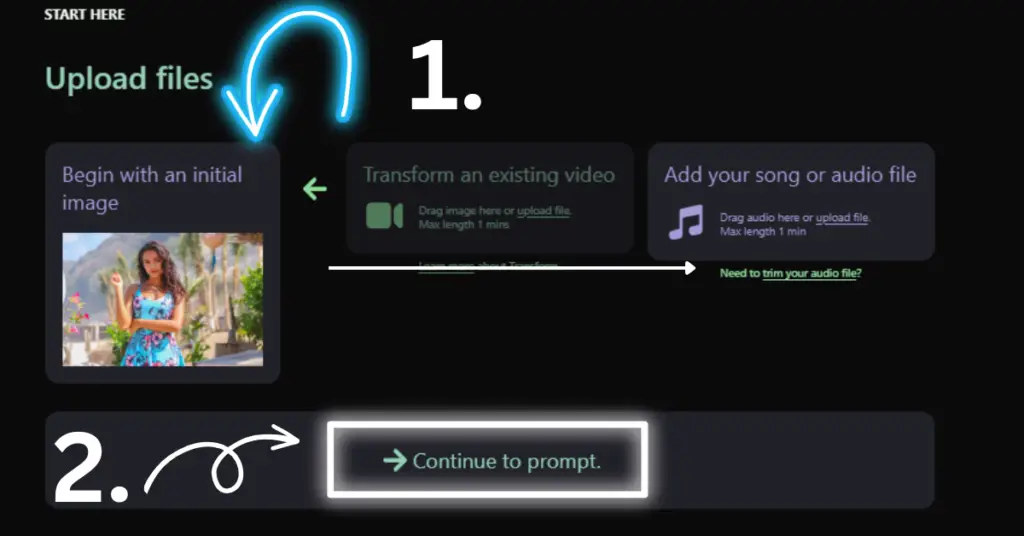1024x536 pixels.
Task: Open the Learn more about Transform link
Action: [488, 265]
